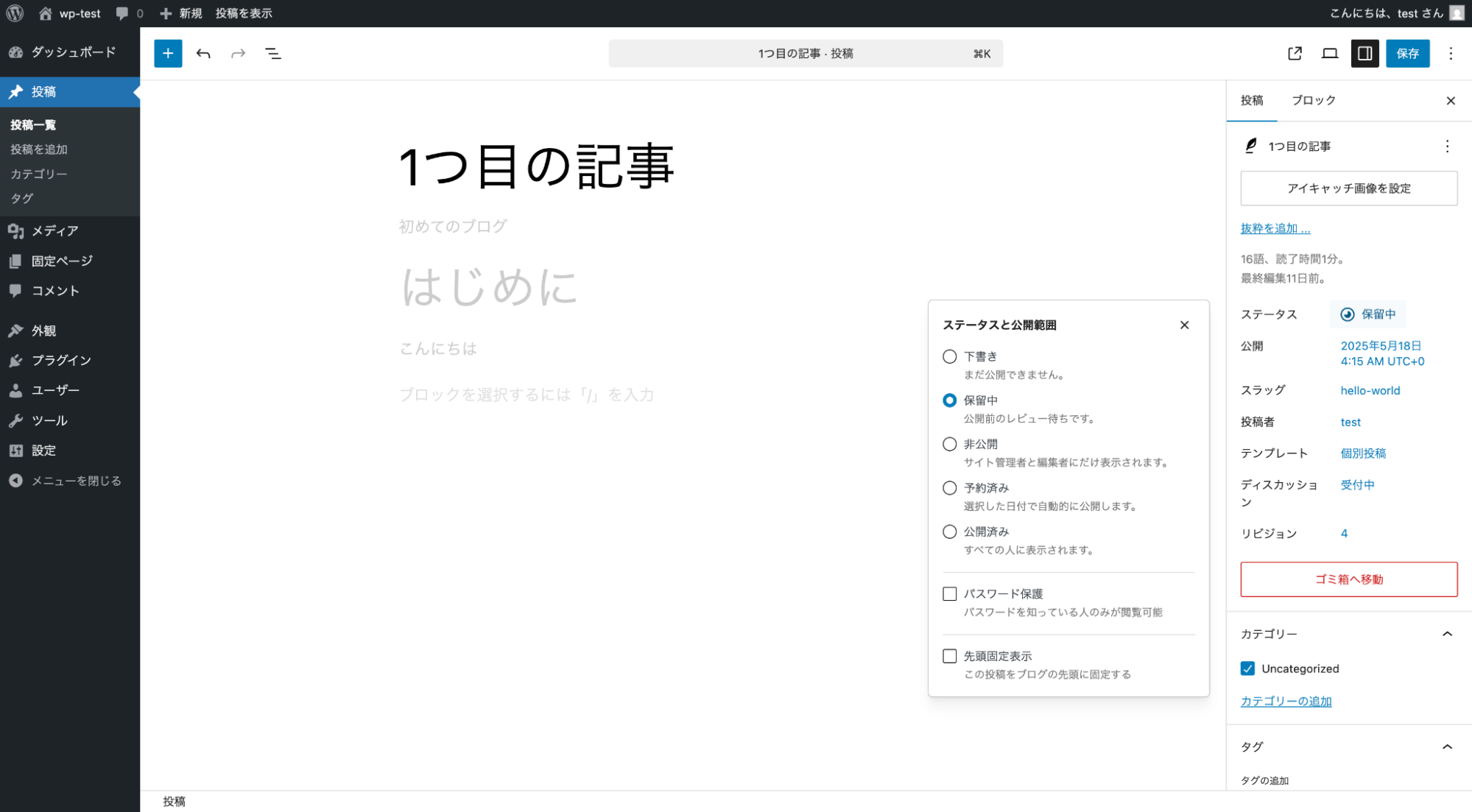Select the 公開済み radio option
The height and width of the screenshot is (812, 1472).
pos(949,532)
